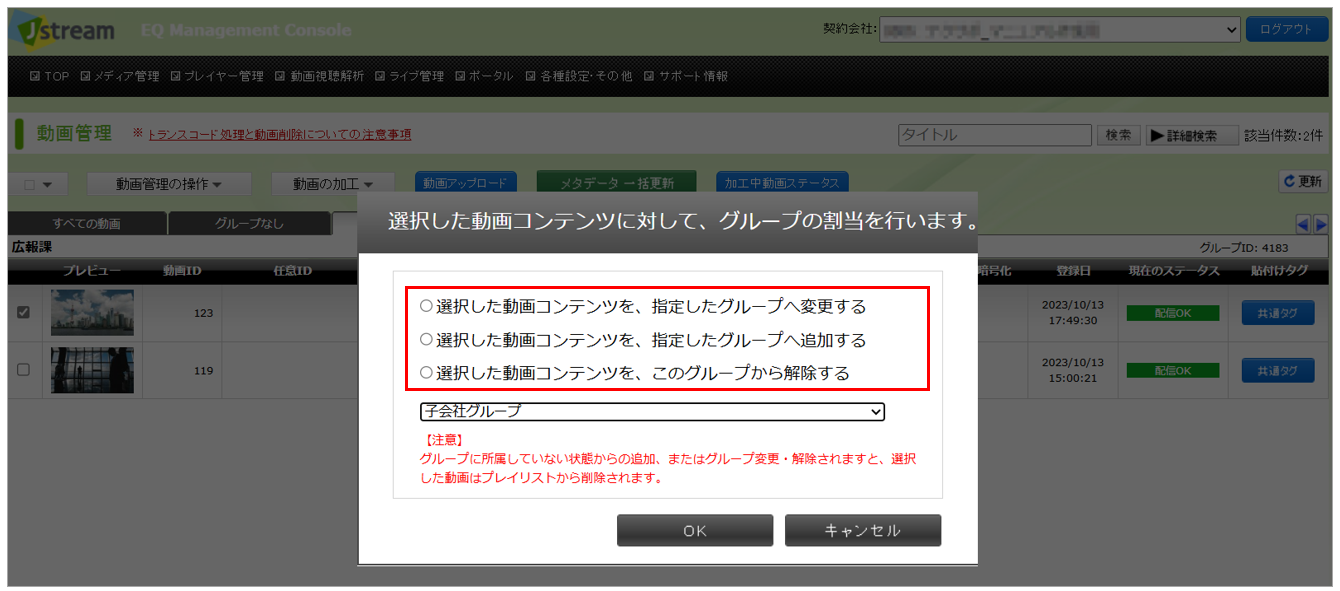The height and width of the screenshot is (591, 1340).
Task: Expand the 契約会社 dropdown
Action: click(x=1060, y=30)
